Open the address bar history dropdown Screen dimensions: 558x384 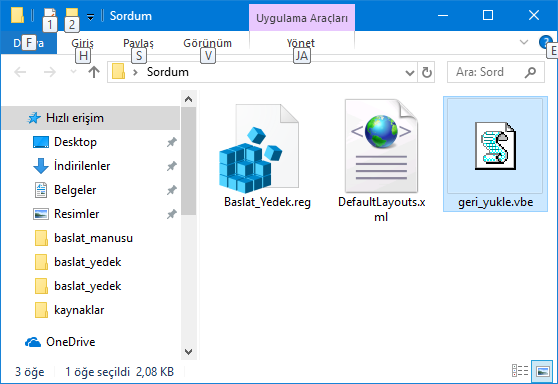(x=410, y=73)
